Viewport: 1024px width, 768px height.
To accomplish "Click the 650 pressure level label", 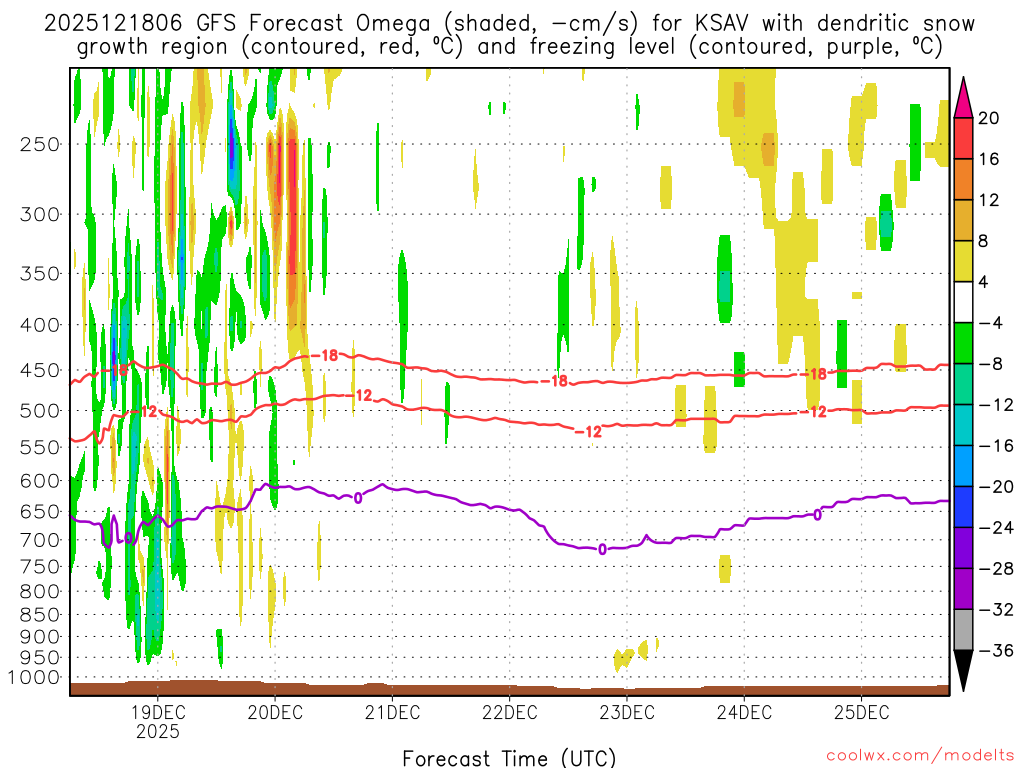I will [40, 511].
